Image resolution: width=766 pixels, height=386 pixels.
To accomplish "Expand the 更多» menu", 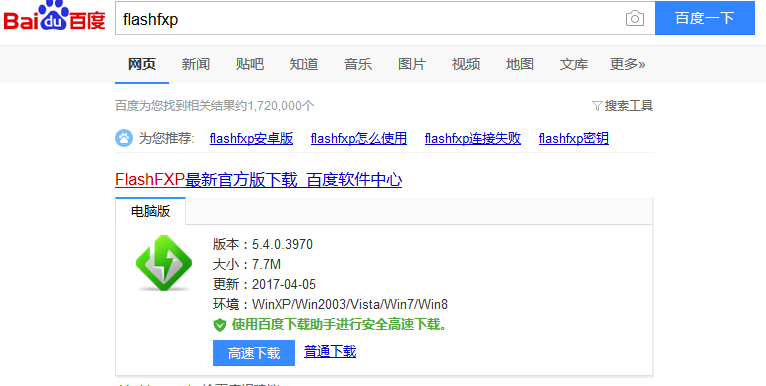I will coord(628,64).
